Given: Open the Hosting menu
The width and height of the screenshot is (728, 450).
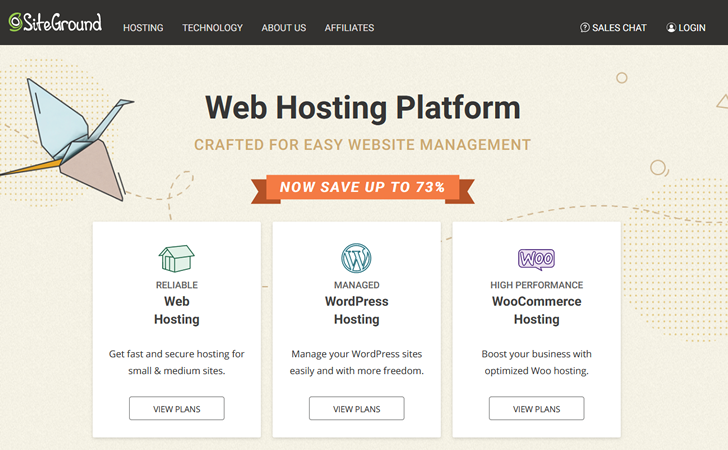Looking at the screenshot, I should (x=143, y=28).
